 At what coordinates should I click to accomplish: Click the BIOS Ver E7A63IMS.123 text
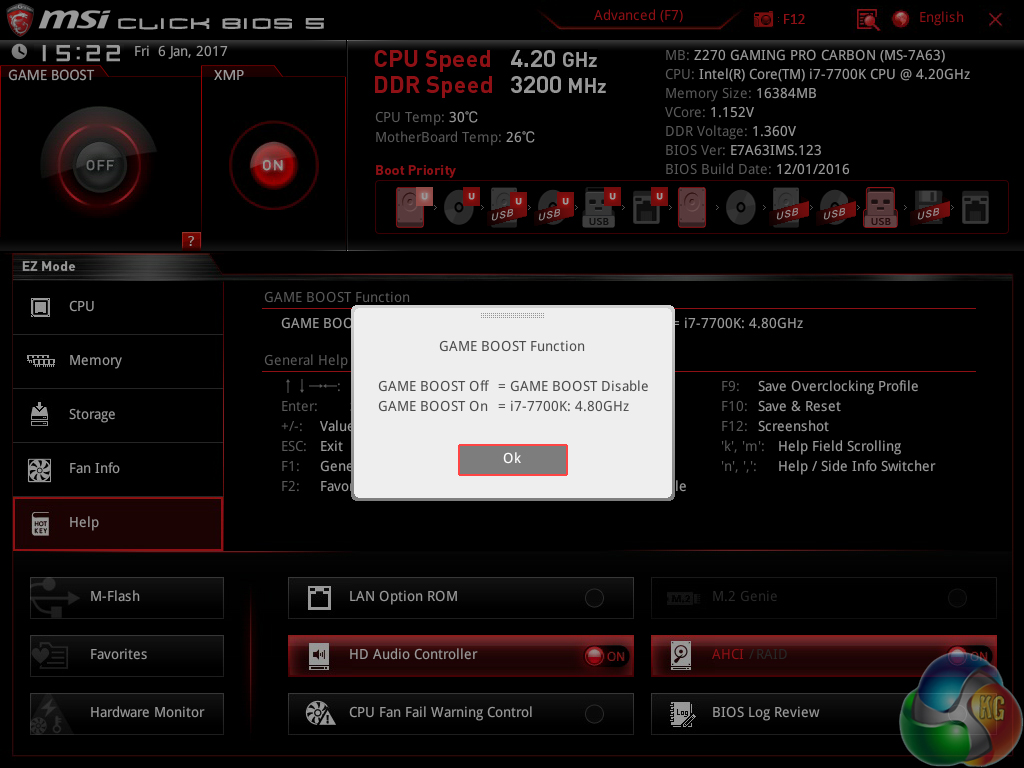pyautogui.click(x=743, y=151)
